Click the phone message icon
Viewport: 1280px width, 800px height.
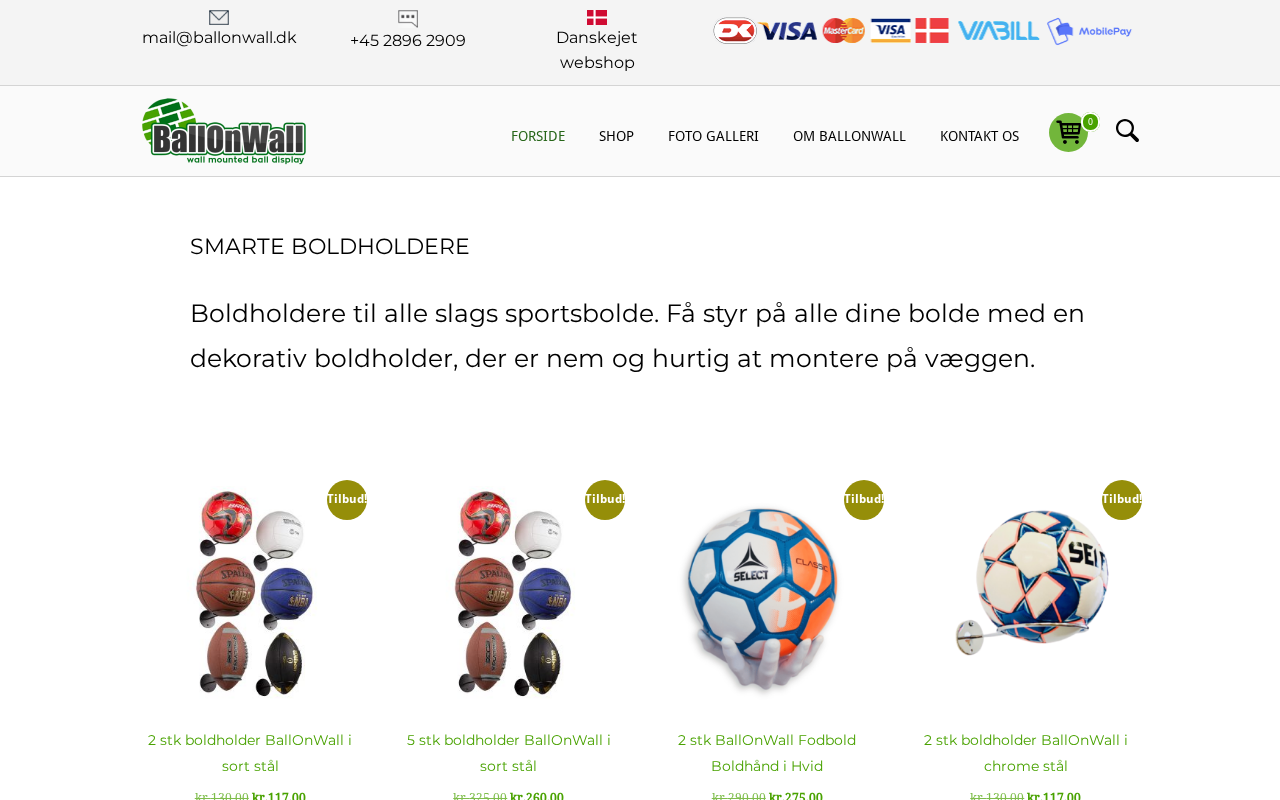click(x=408, y=19)
